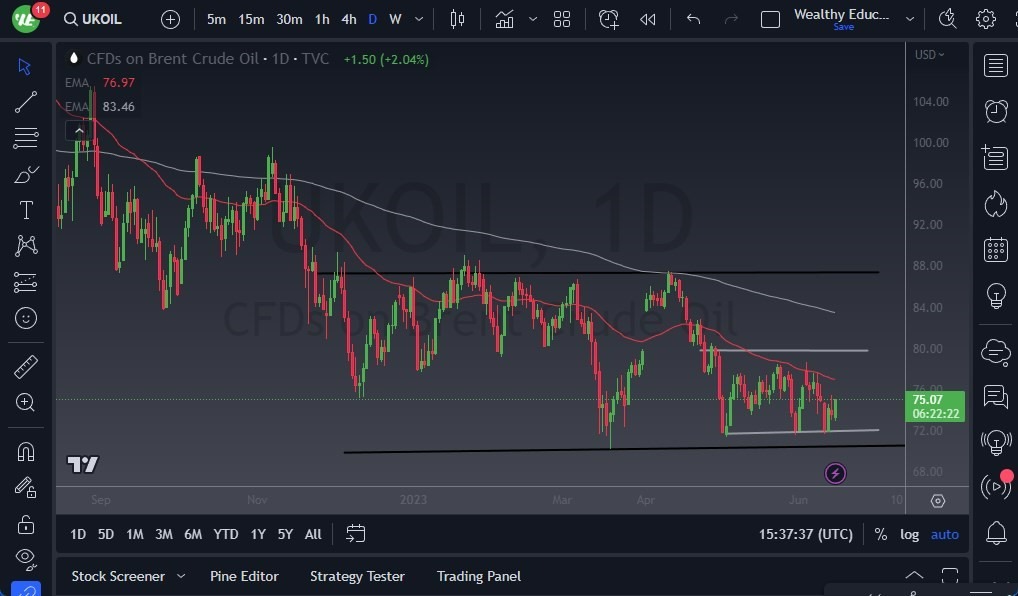1018x596 pixels.
Task: Toggle logarithmic price scale
Action: (909, 534)
